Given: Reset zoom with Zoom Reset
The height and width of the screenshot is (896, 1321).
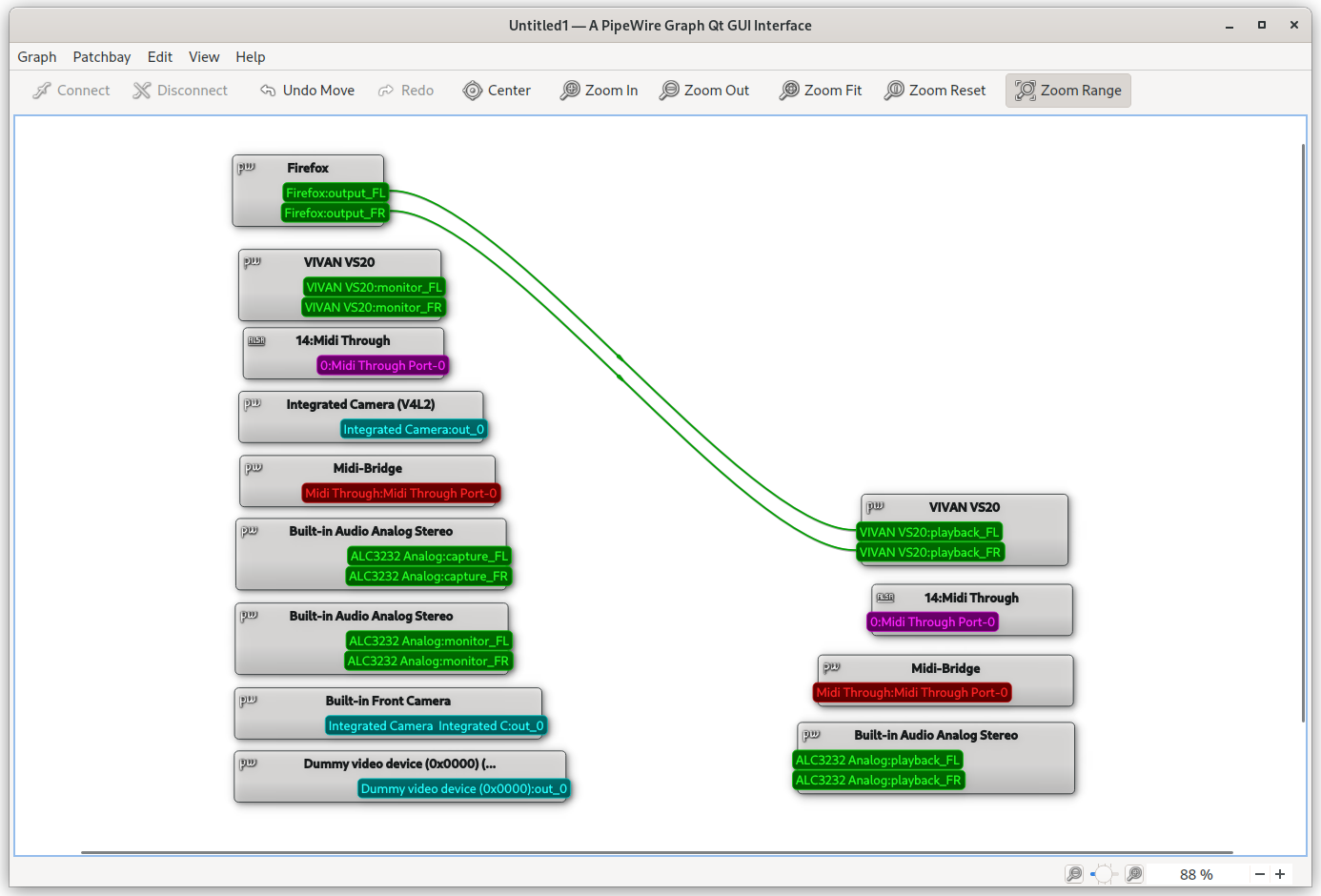Looking at the screenshot, I should click(935, 91).
